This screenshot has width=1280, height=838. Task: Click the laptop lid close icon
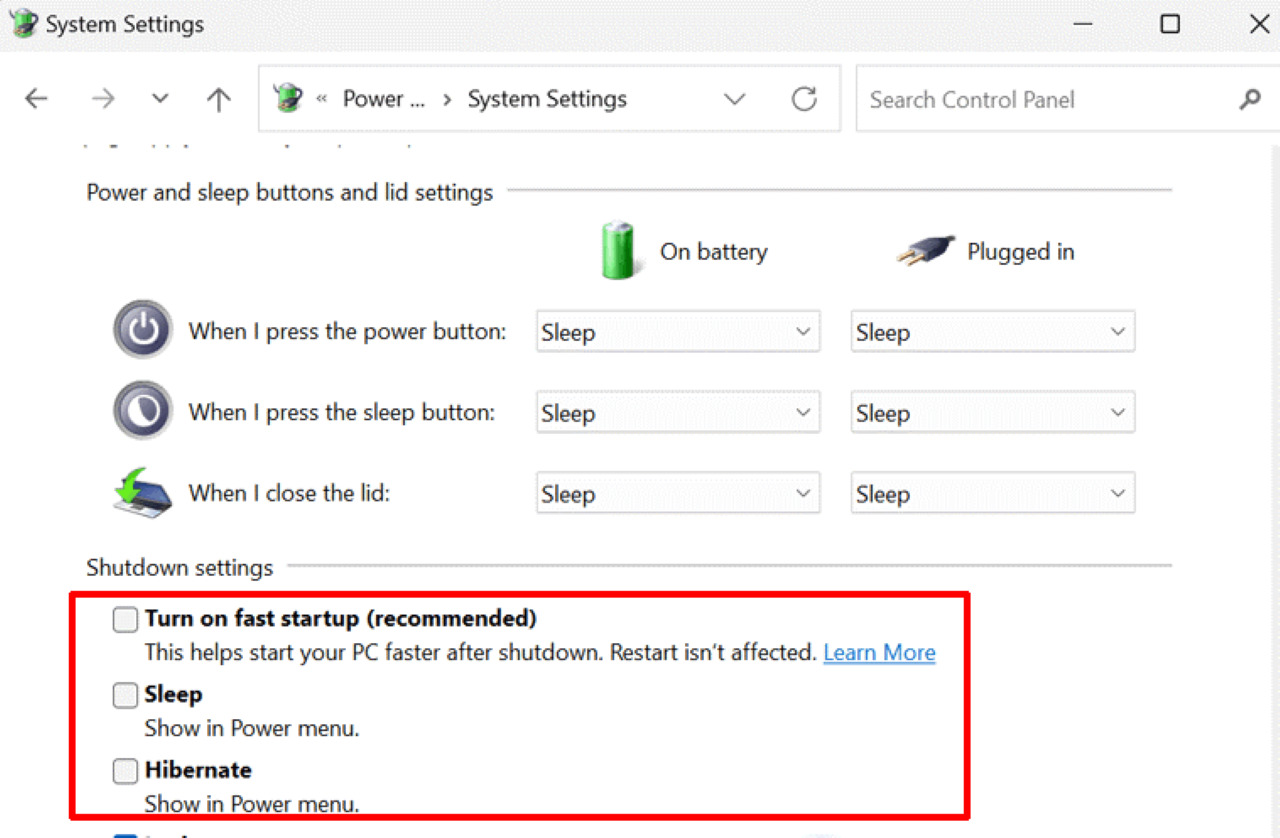[x=142, y=492]
